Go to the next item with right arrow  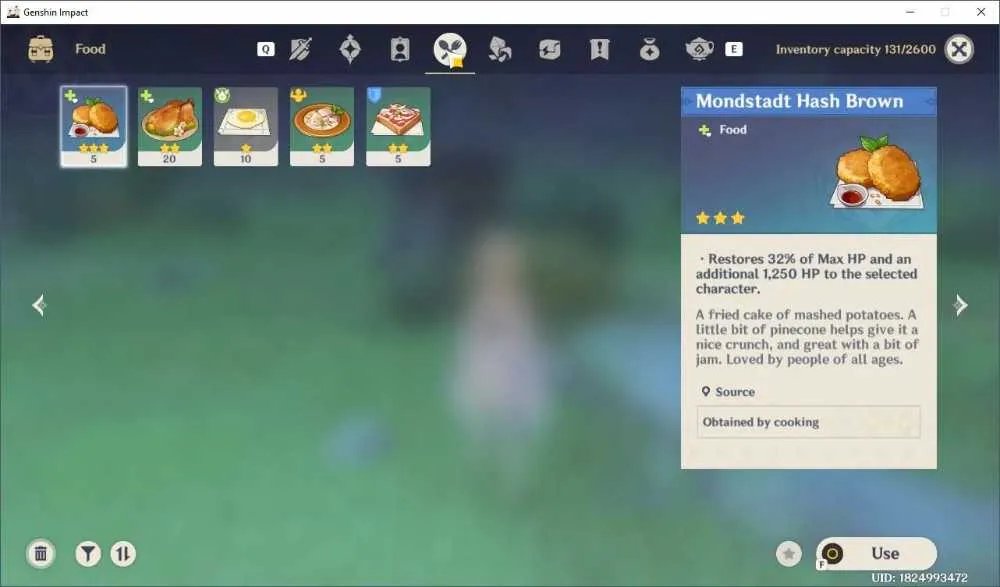960,305
